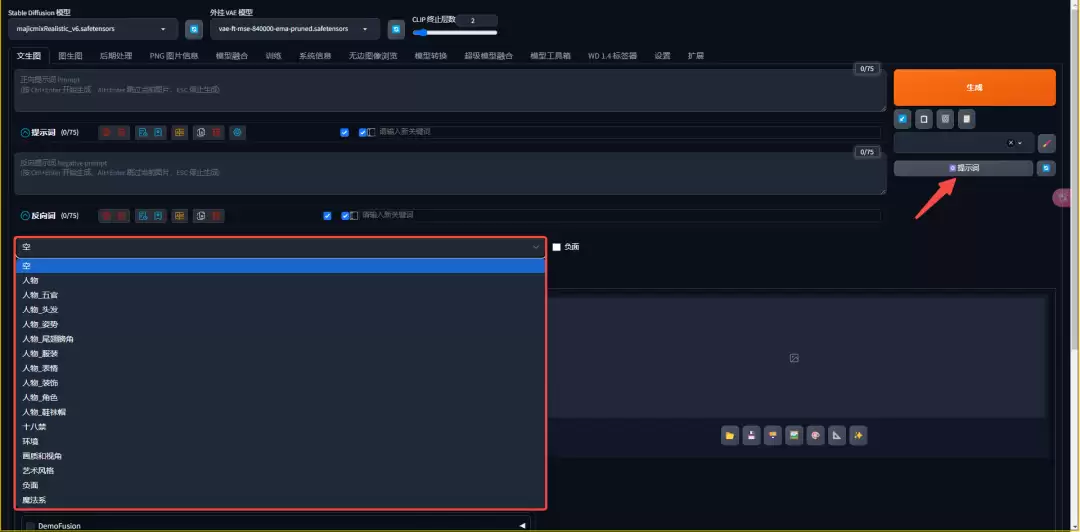Viewport: 1080px width, 532px height.
Task: Click the orange 生成 button
Action: 974,87
